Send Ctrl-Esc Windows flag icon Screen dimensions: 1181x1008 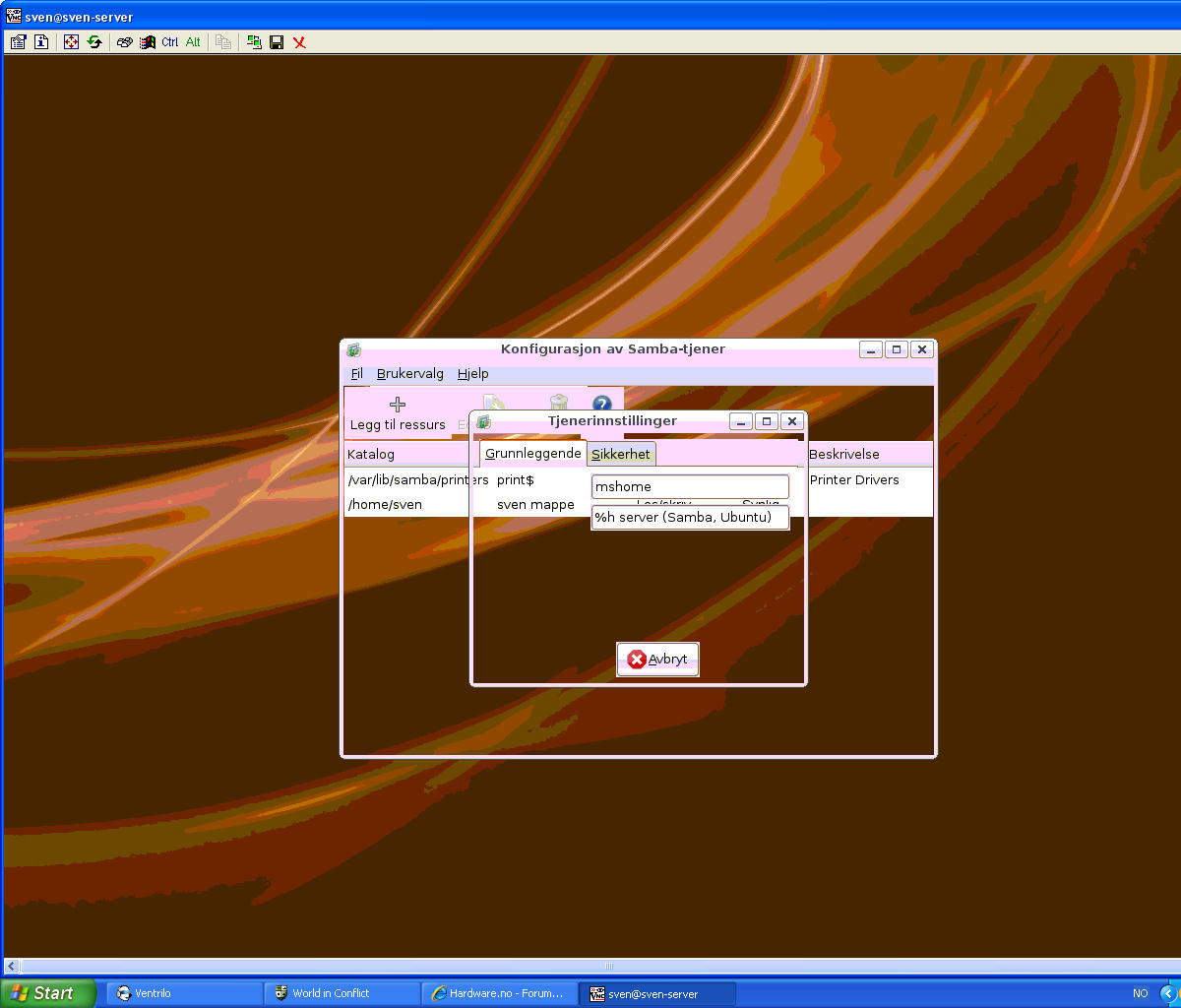[x=148, y=42]
